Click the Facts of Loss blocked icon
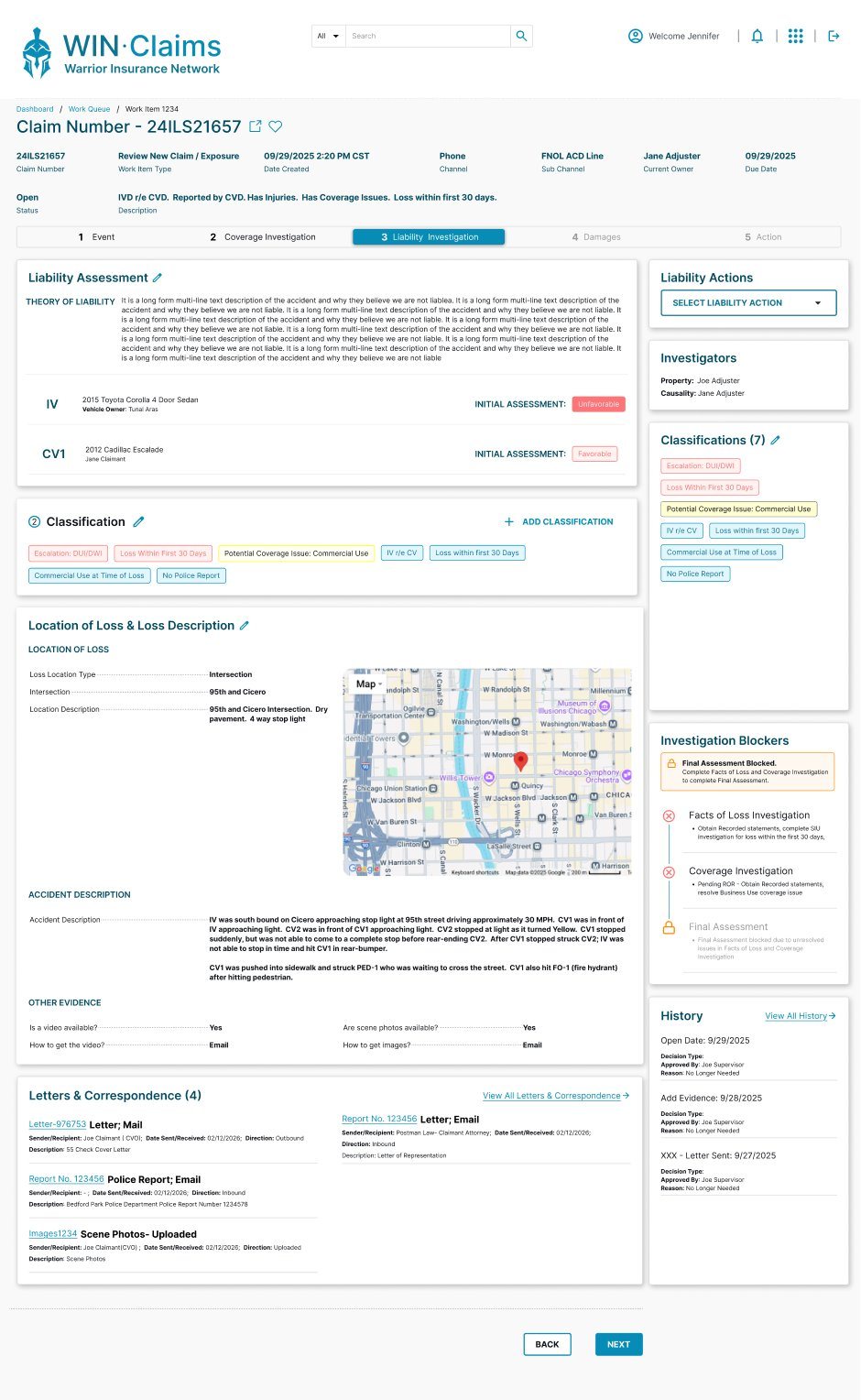 [669, 815]
